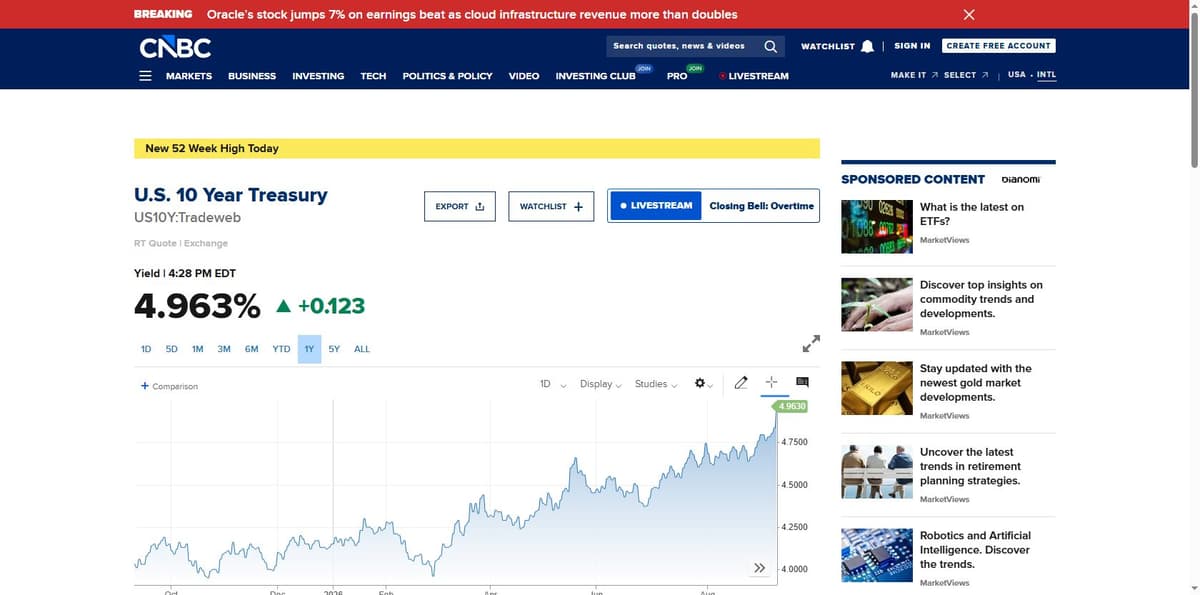Click the watchlist bell icon
This screenshot has width=1200, height=595.
pyautogui.click(x=867, y=46)
